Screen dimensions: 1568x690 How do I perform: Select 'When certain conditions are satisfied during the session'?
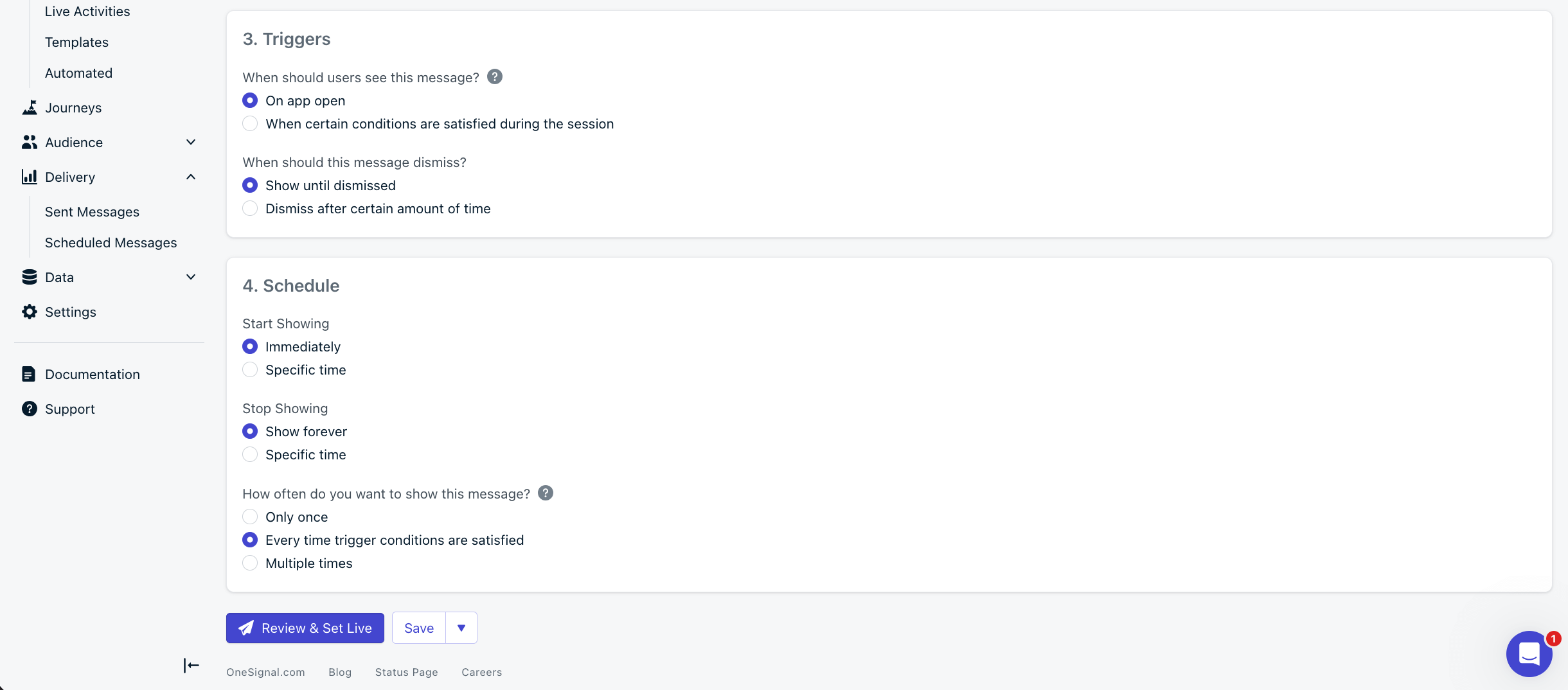(x=250, y=123)
